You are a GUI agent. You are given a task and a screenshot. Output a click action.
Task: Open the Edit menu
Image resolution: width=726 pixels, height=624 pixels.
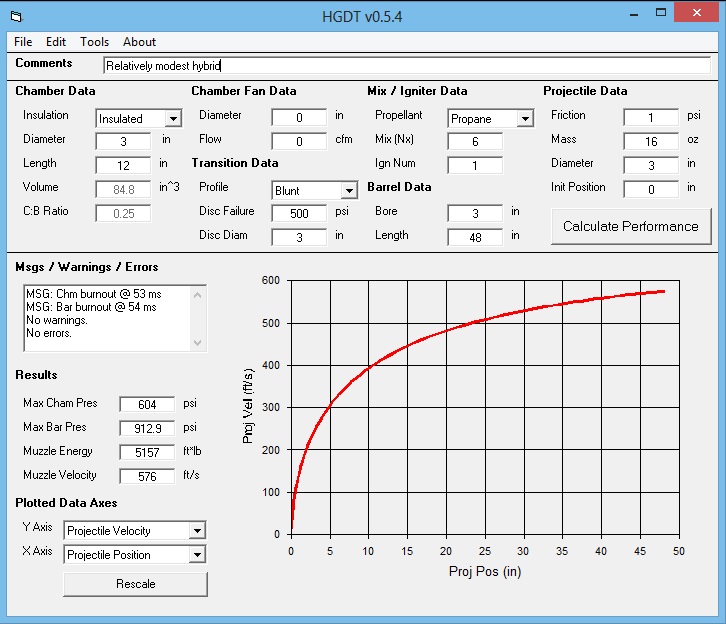click(x=56, y=42)
